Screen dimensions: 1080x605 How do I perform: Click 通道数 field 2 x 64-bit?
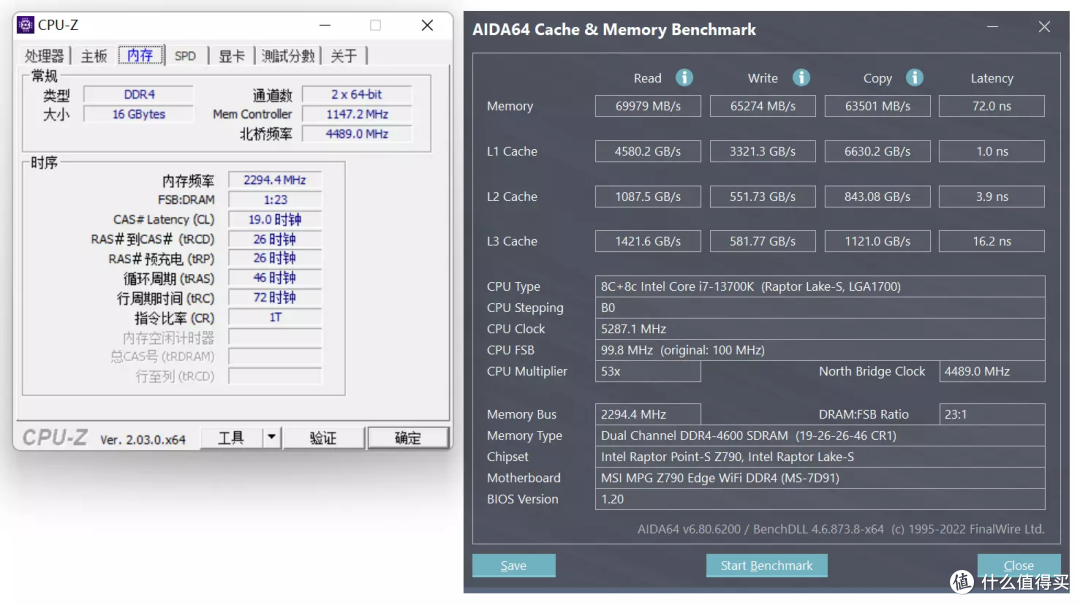[357, 94]
